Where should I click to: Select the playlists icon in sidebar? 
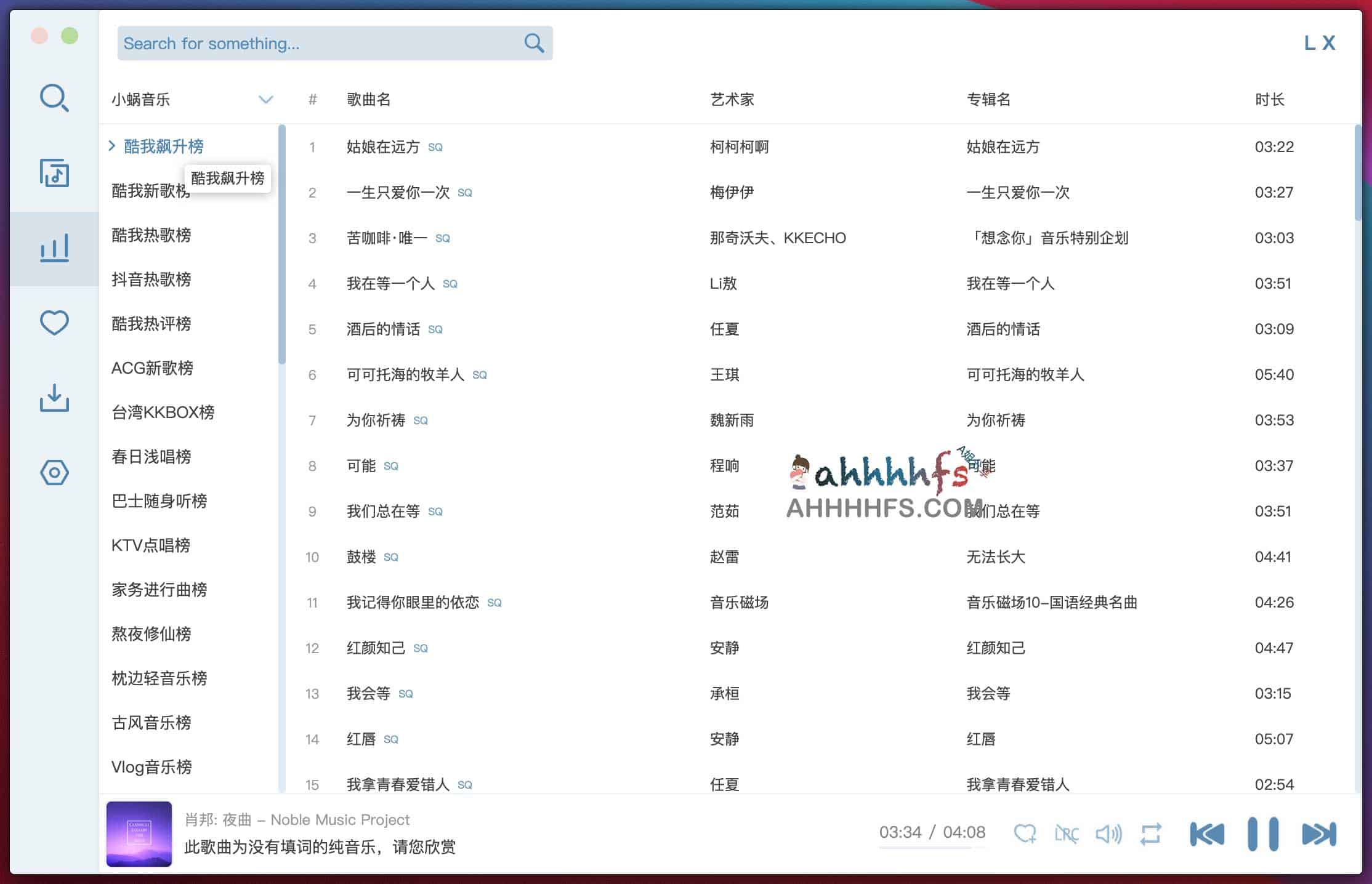point(54,173)
